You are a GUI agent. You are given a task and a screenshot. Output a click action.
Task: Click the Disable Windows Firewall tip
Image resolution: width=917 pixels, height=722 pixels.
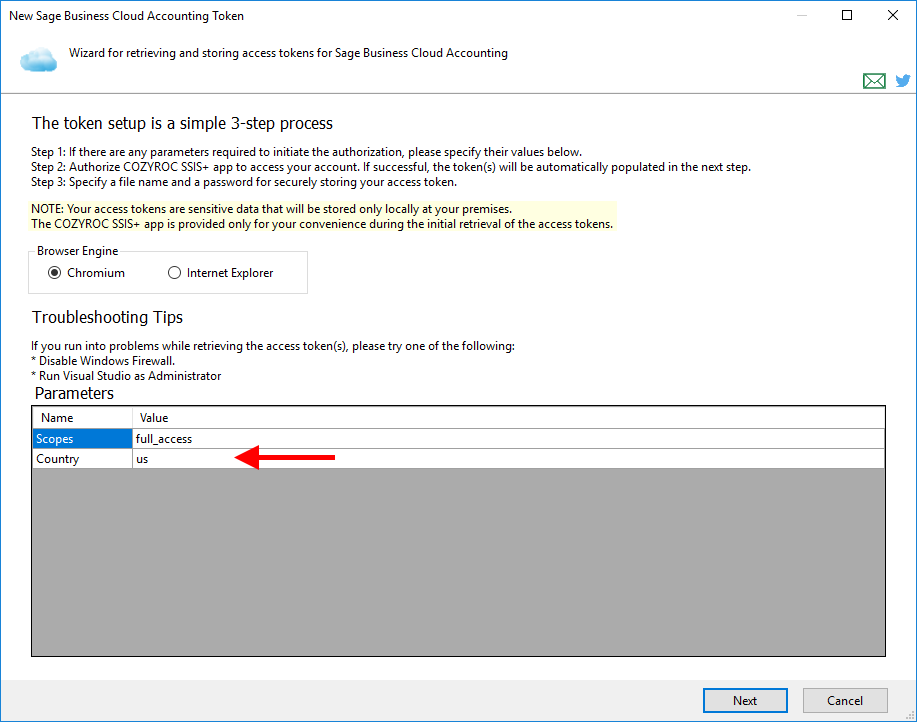click(x=103, y=361)
